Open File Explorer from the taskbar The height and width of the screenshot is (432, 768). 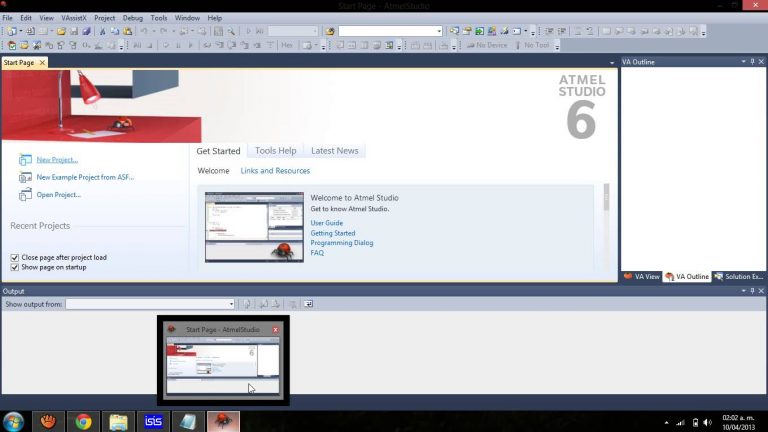click(x=119, y=422)
